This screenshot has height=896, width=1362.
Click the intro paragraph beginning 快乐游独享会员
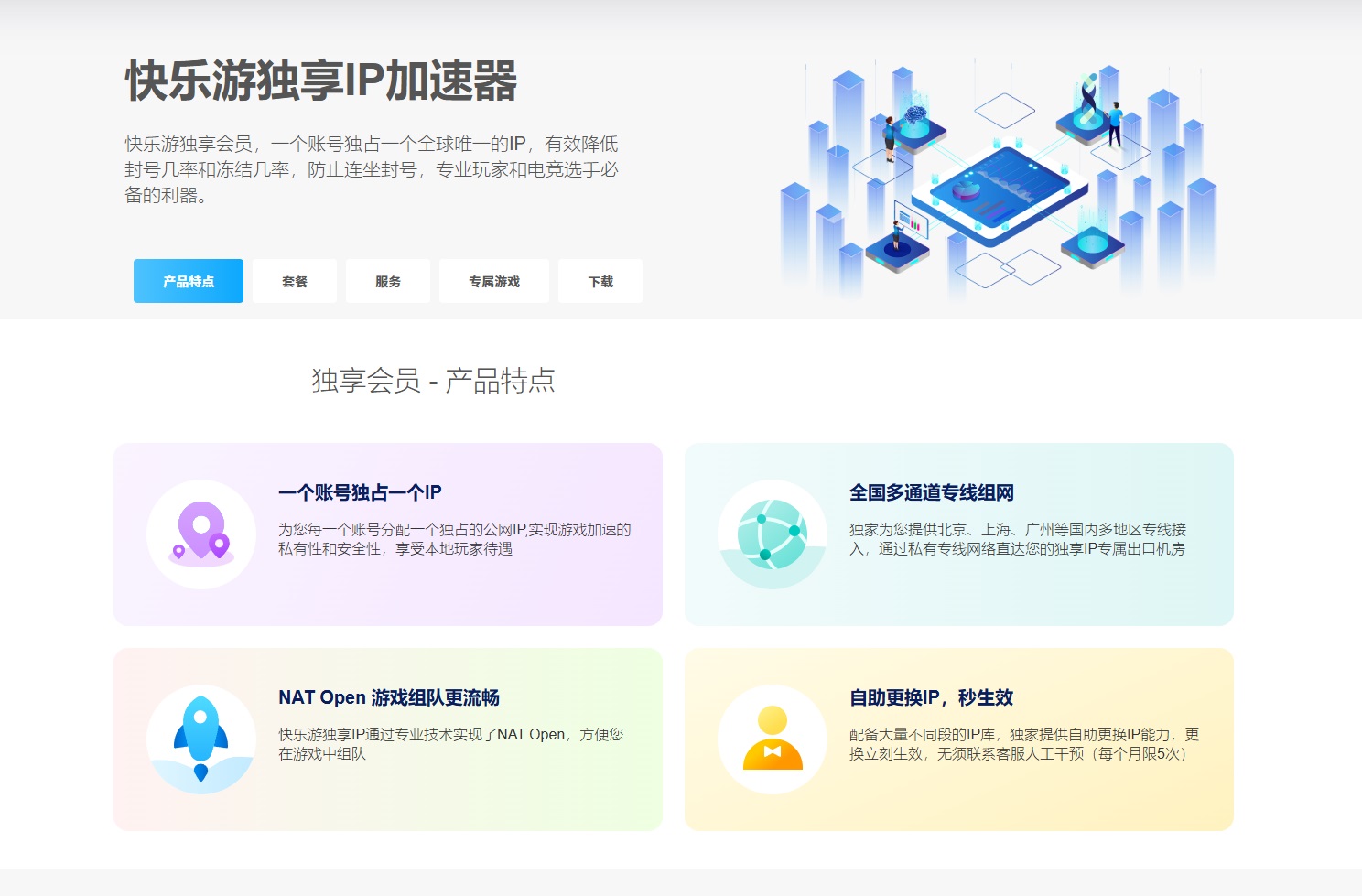tap(372, 169)
